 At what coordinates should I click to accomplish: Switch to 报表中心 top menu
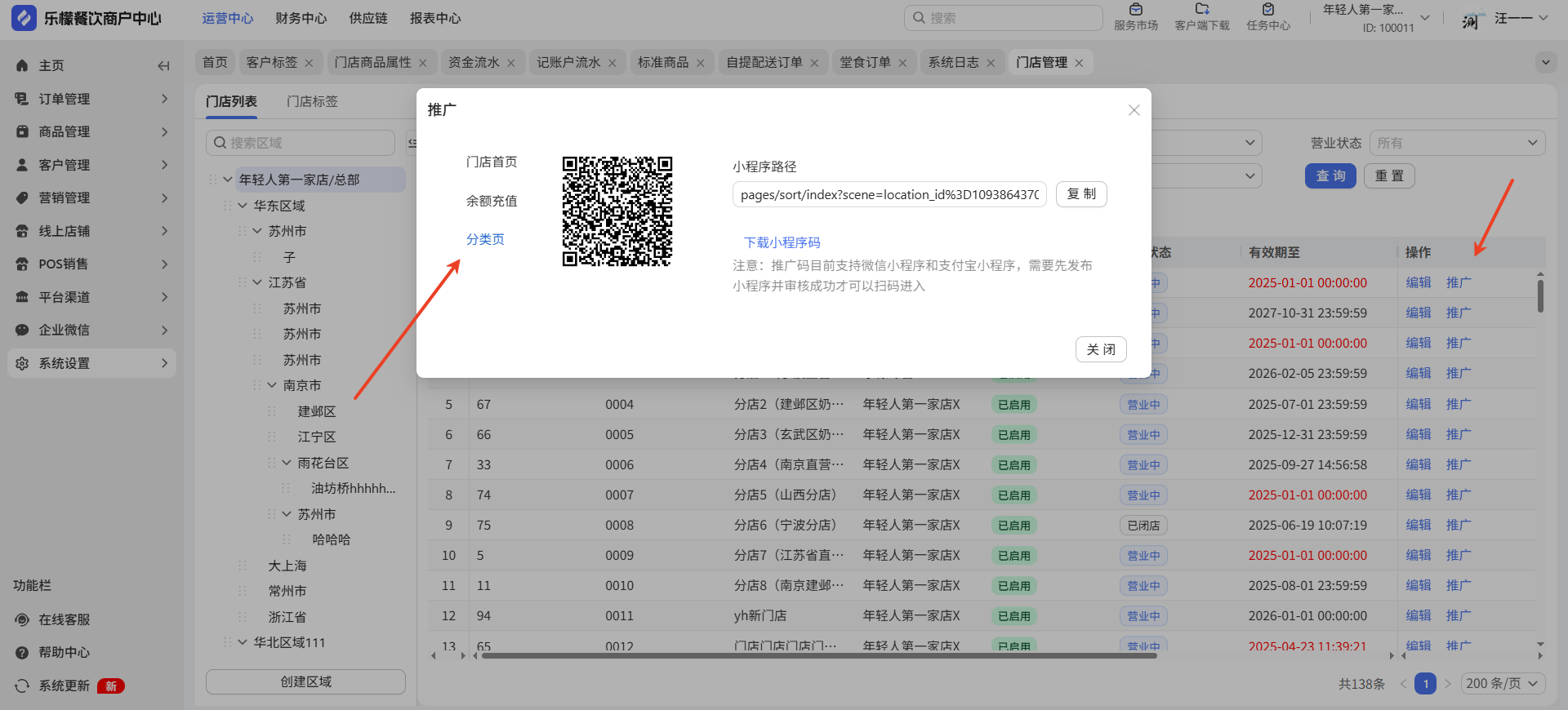pyautogui.click(x=435, y=18)
